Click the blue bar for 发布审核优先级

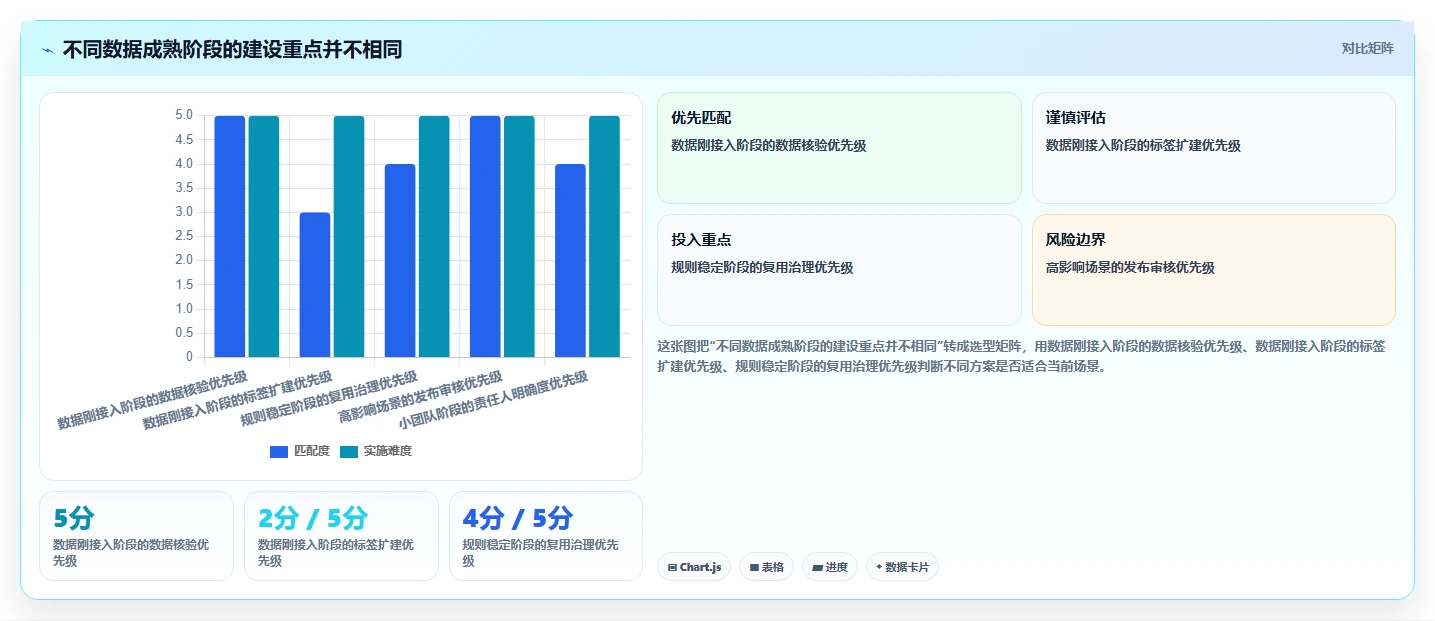click(x=485, y=236)
